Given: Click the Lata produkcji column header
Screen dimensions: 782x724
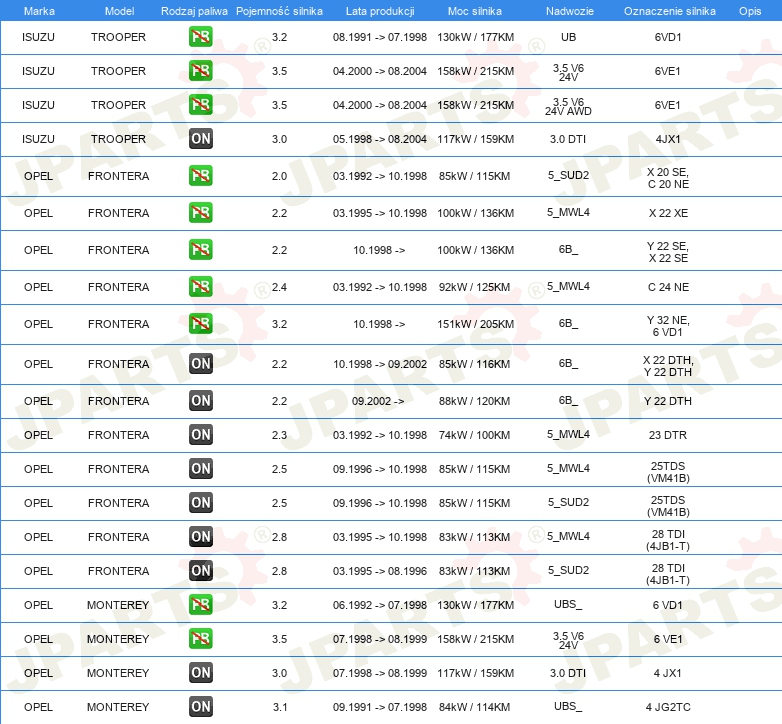Looking at the screenshot, I should click(380, 11).
